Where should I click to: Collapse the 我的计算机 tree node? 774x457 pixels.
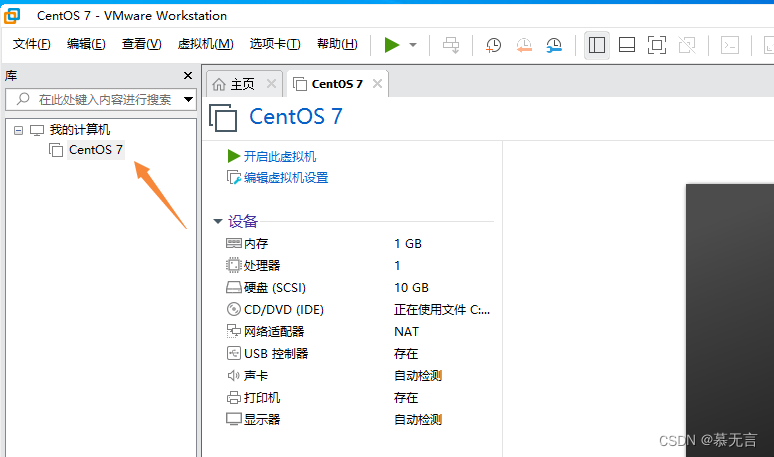18,130
